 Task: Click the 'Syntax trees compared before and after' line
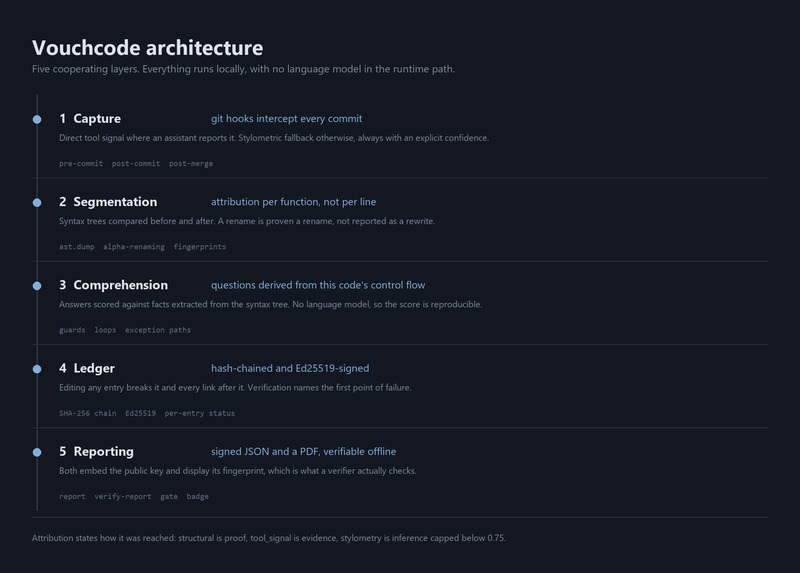247,221
